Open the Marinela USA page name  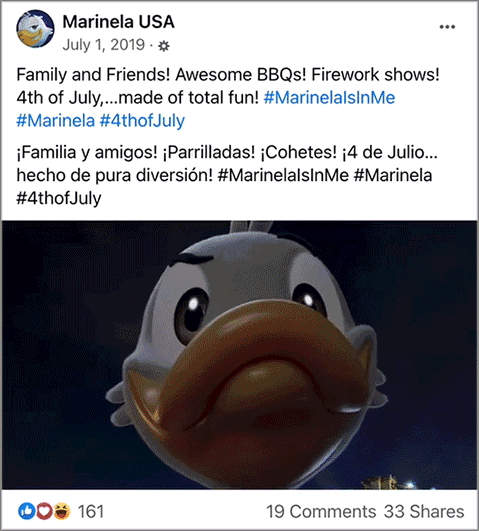[119, 22]
